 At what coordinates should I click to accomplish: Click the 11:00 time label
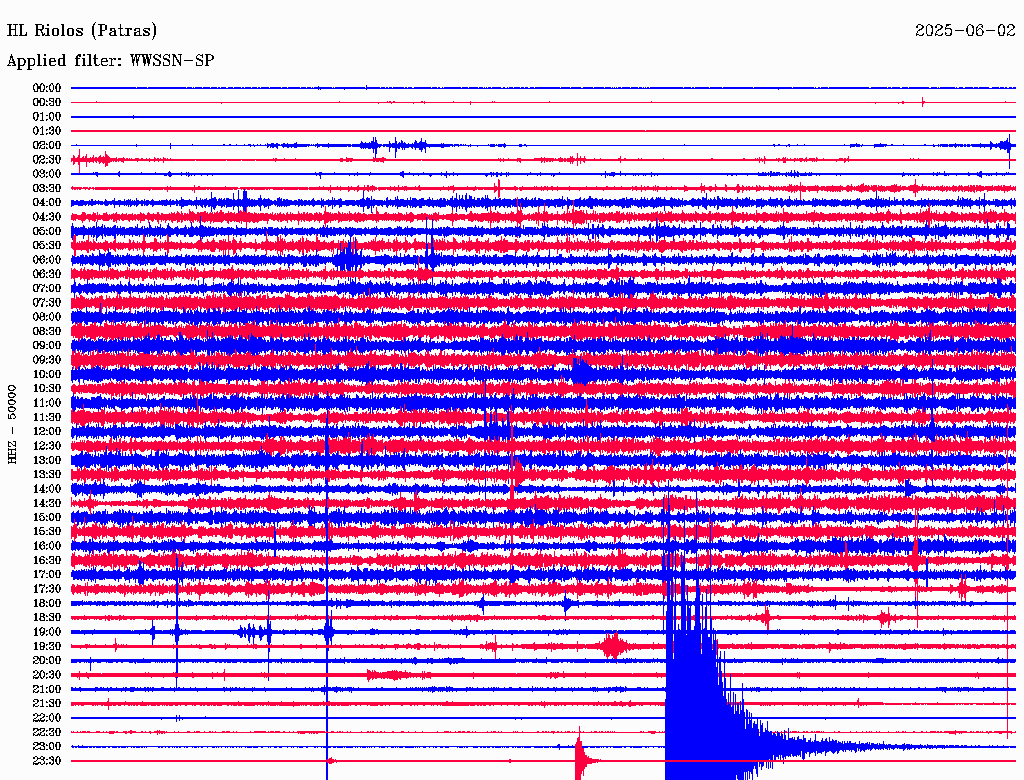tap(47, 402)
